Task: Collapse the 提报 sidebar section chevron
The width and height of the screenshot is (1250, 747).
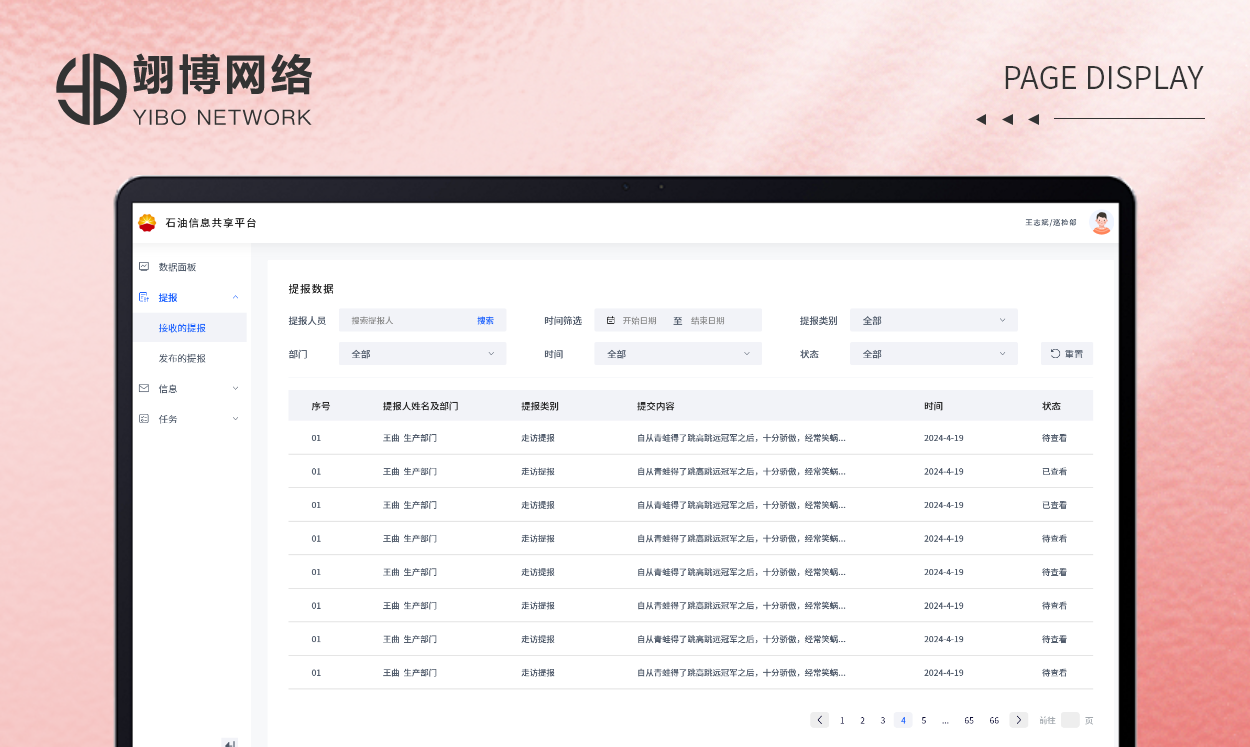Action: 235,297
